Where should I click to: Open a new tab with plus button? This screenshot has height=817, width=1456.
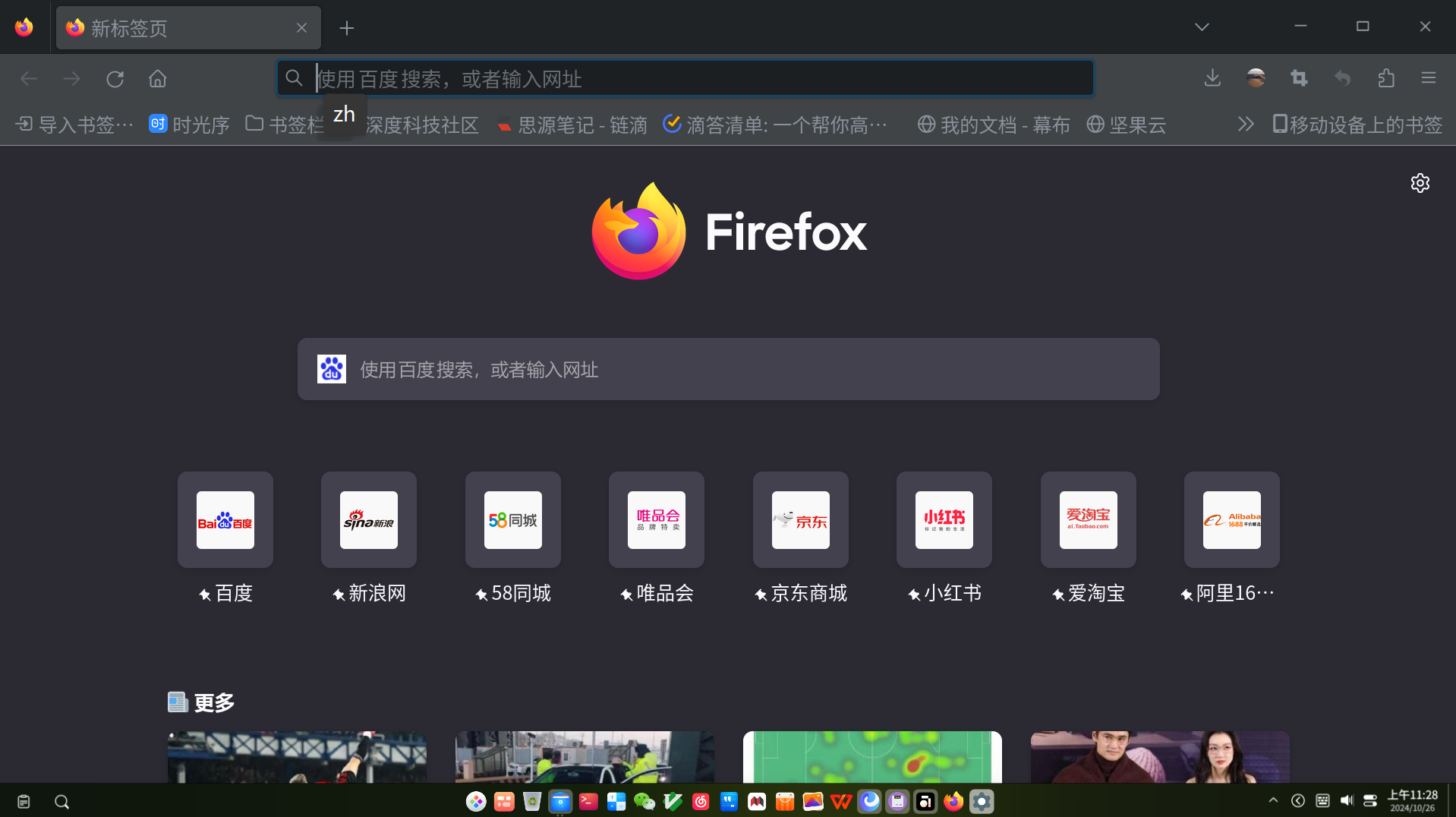pos(347,28)
